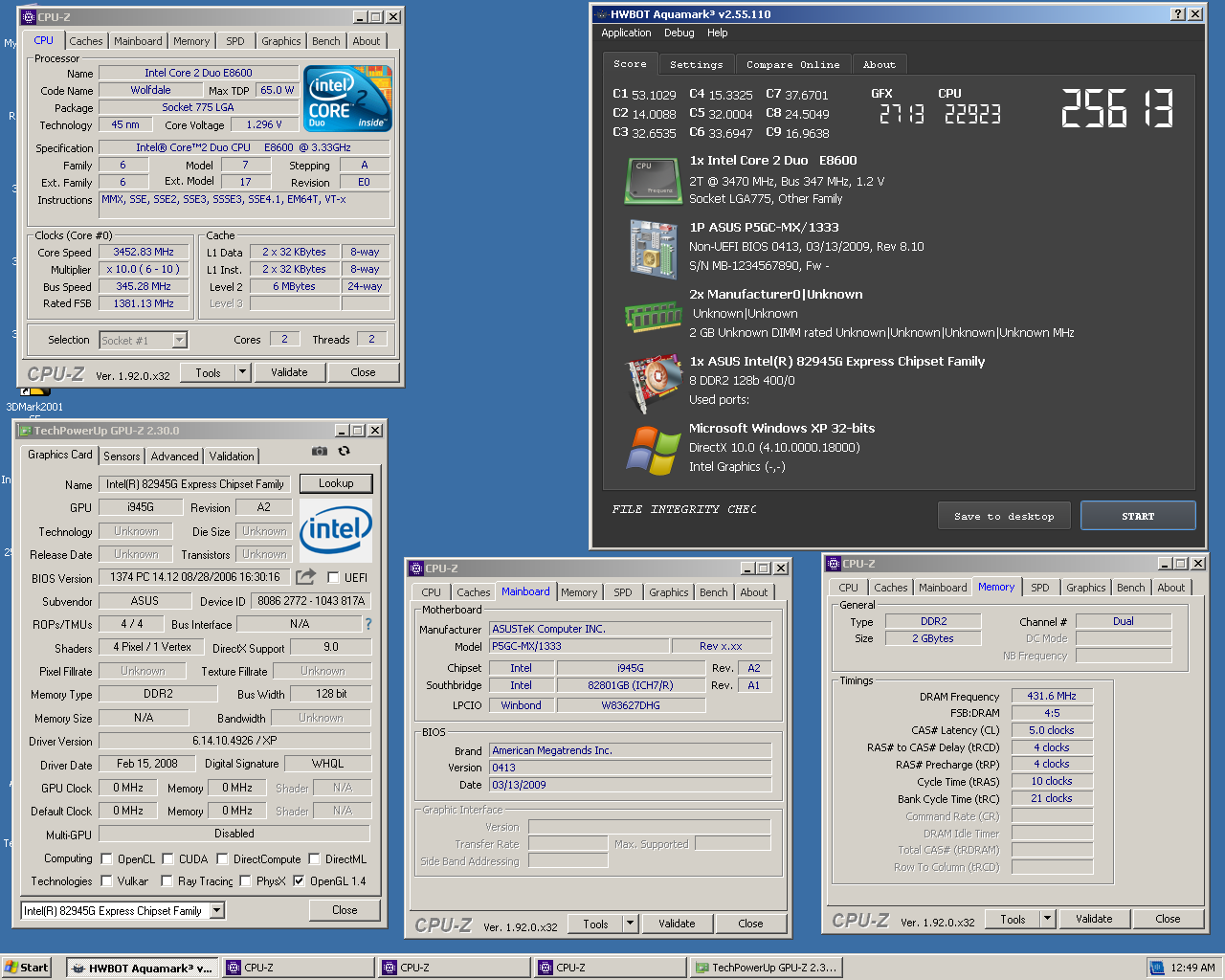Click the GPU-Z refresh icon

click(x=345, y=451)
